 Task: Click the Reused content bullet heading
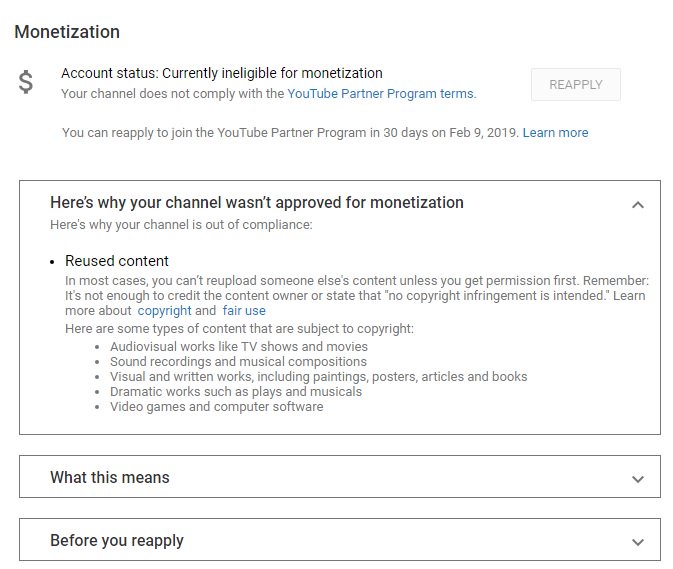coord(117,261)
